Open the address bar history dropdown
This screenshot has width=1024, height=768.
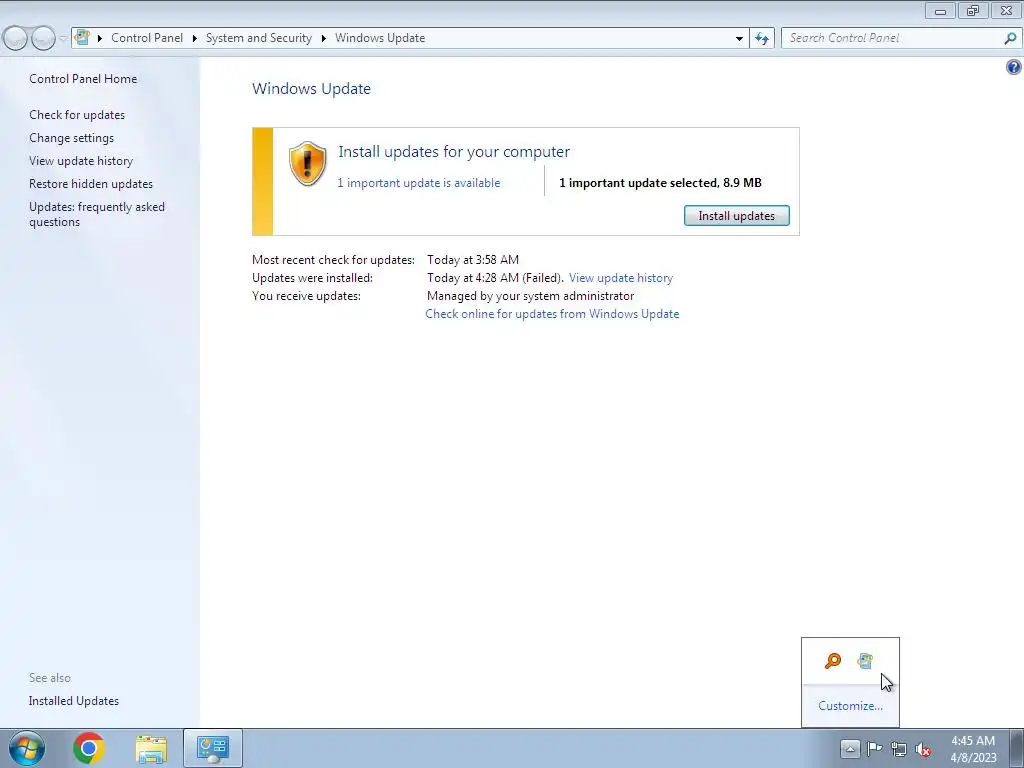click(739, 38)
